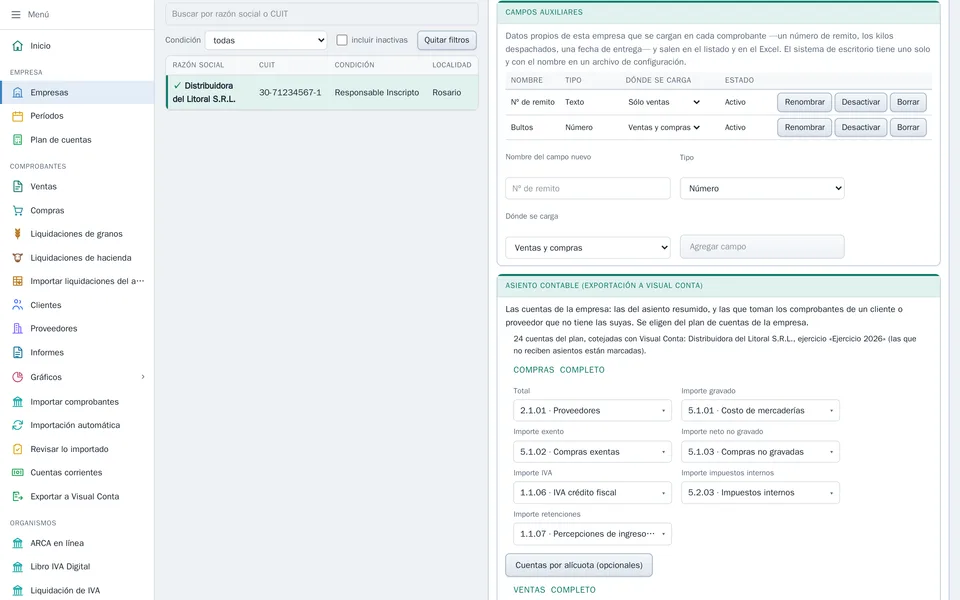Click the Clientes people icon

tap(18, 305)
